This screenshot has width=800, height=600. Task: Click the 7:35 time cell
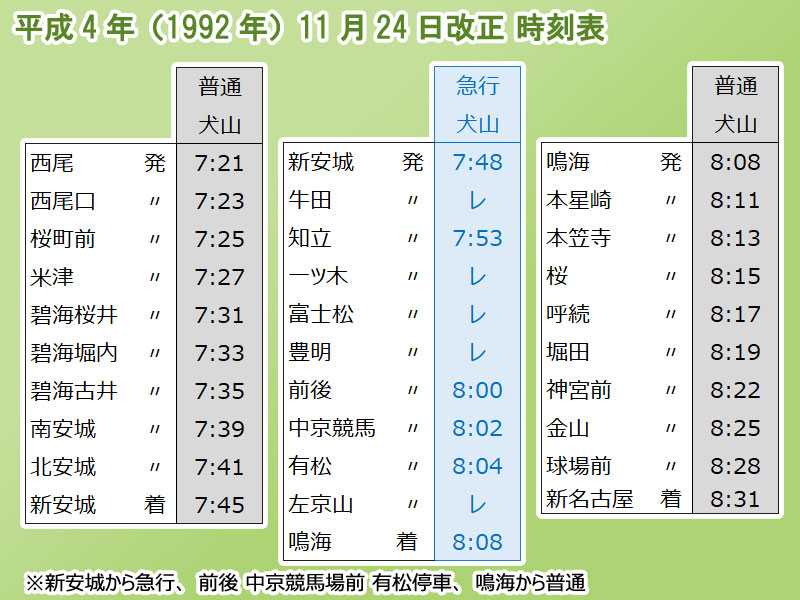click(x=219, y=391)
